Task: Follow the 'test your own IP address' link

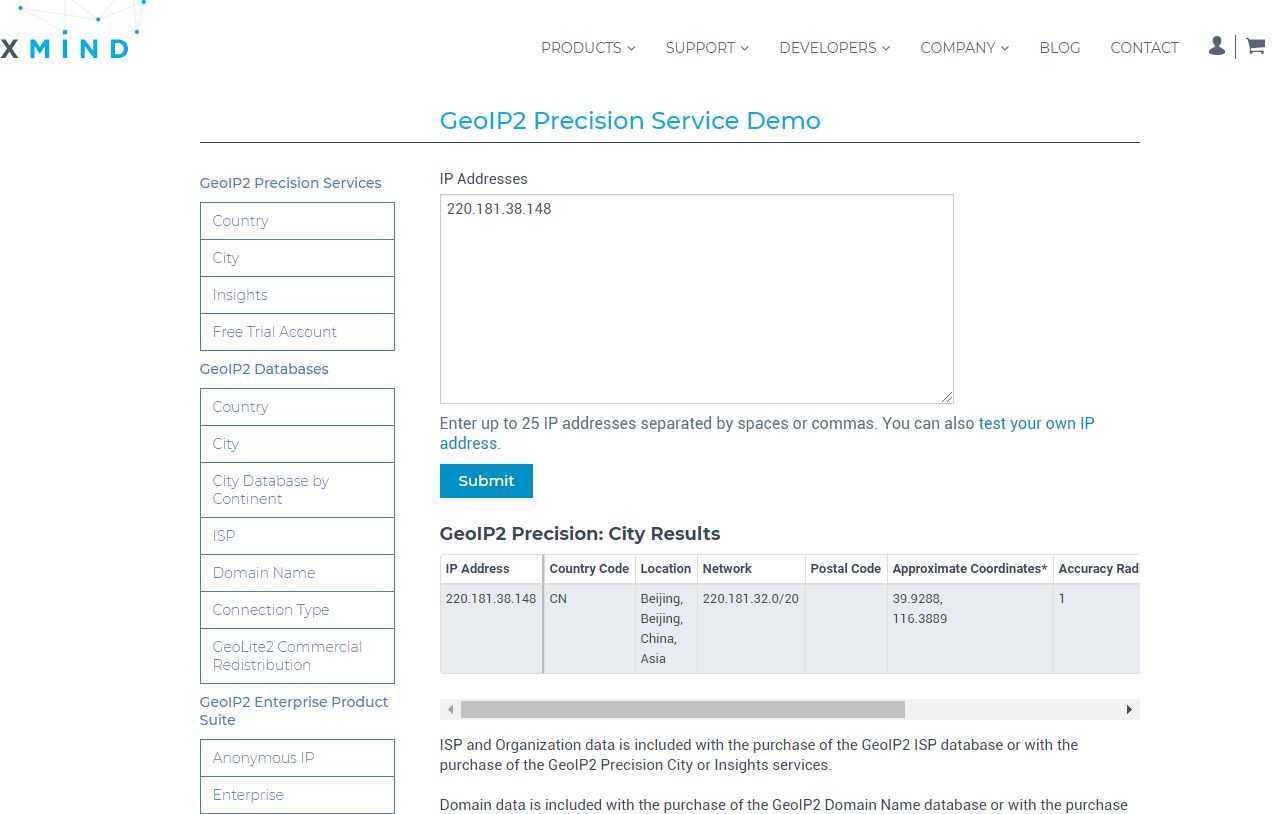Action: click(767, 433)
